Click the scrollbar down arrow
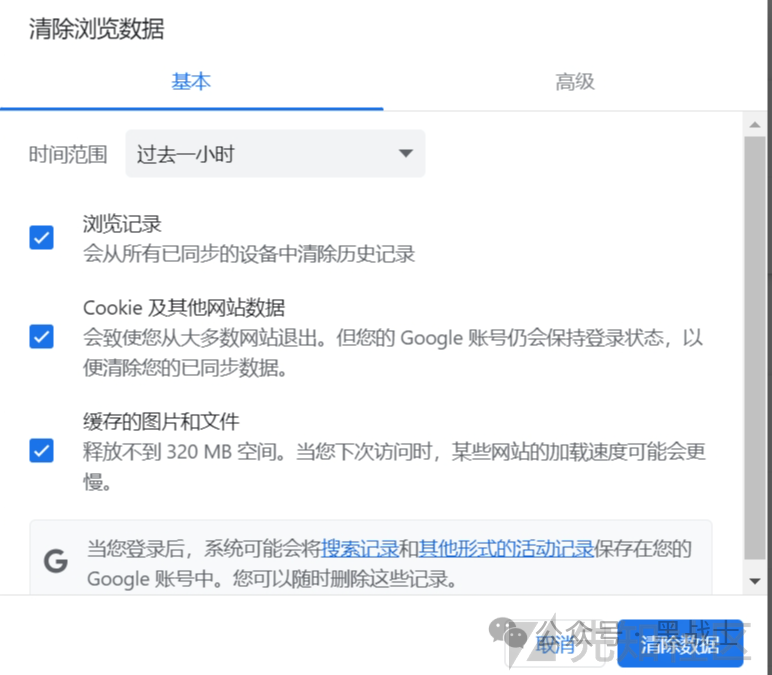772x675 pixels. pos(755,581)
